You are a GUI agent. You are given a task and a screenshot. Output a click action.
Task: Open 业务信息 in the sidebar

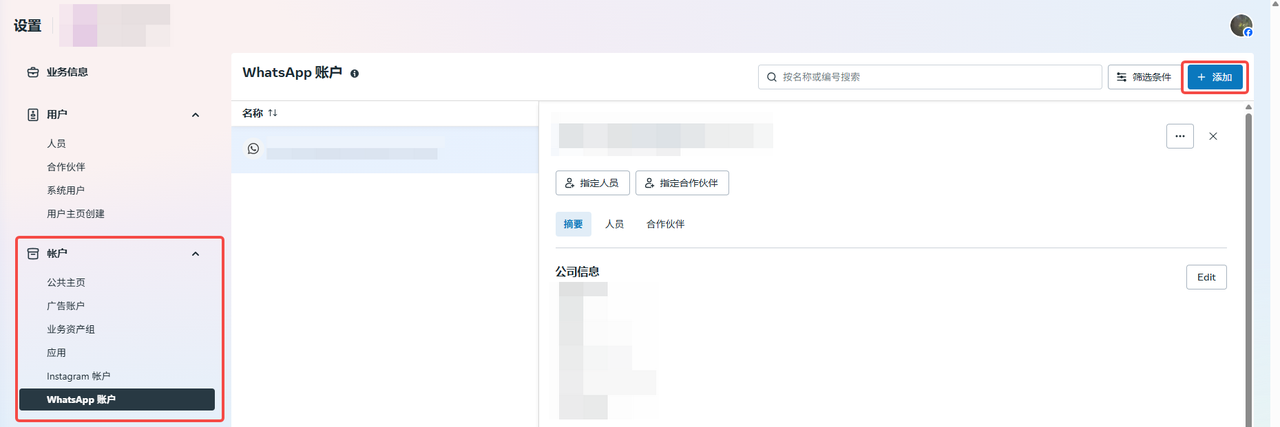(74, 72)
